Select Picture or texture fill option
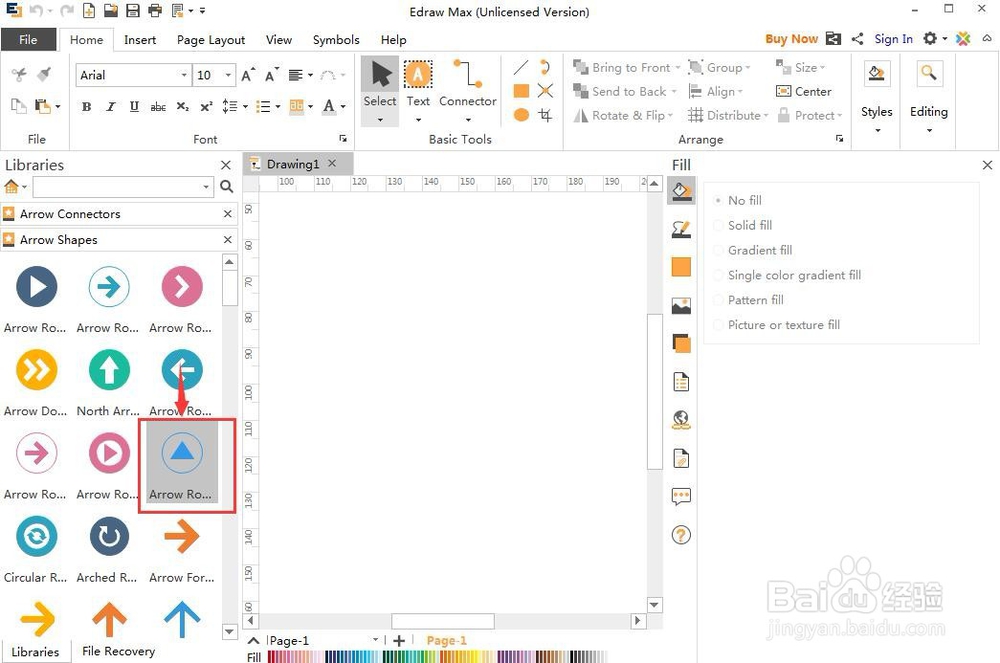1000x663 pixels. [777, 324]
